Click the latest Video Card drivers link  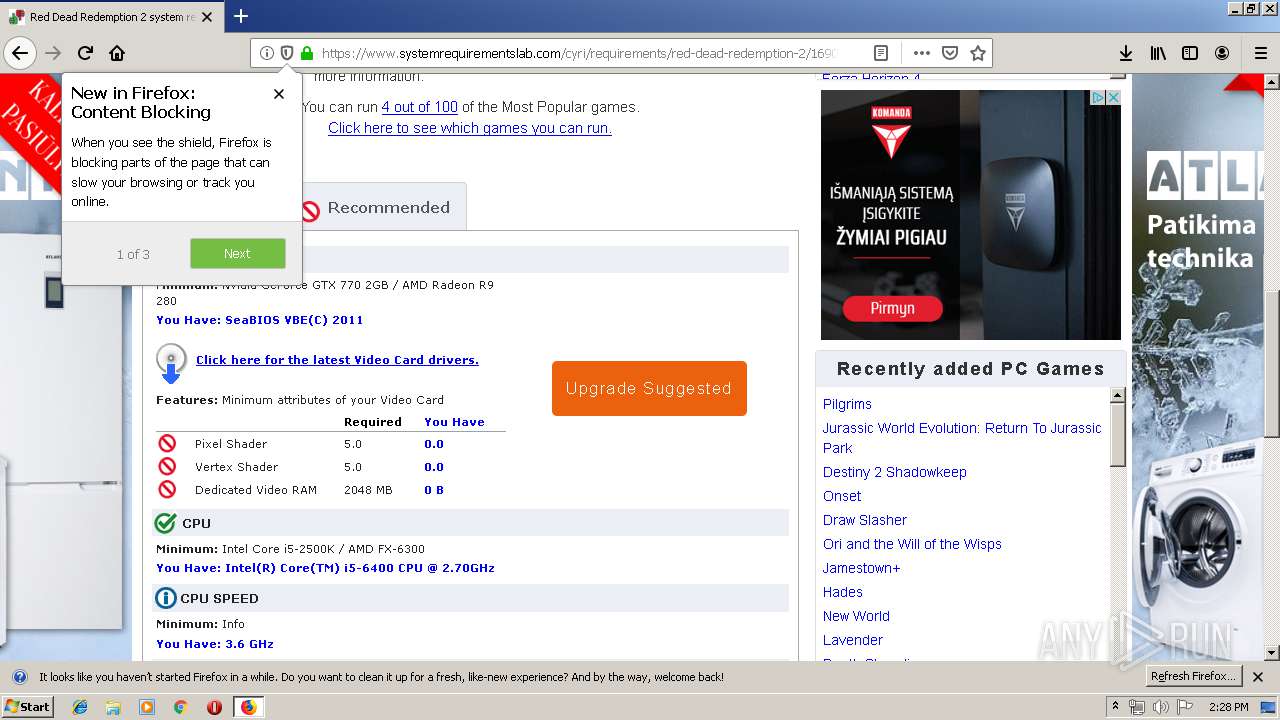[x=337, y=360]
